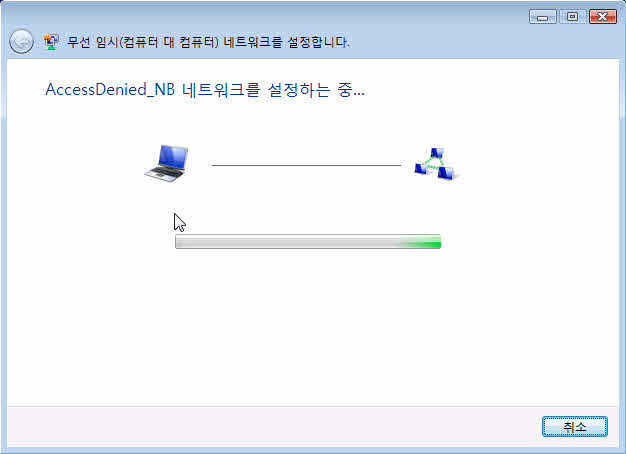626x454 pixels.
Task: Cancel setup with the 취소 button
Action: 574,426
